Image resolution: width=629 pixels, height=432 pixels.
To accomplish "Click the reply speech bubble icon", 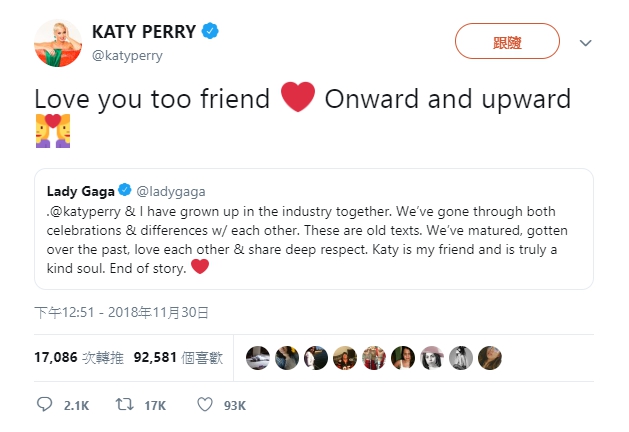I will pos(44,405).
